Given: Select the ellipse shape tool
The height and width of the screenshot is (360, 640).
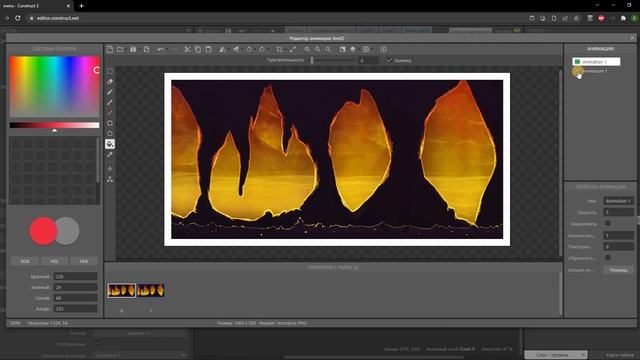Looking at the screenshot, I should pos(110,133).
